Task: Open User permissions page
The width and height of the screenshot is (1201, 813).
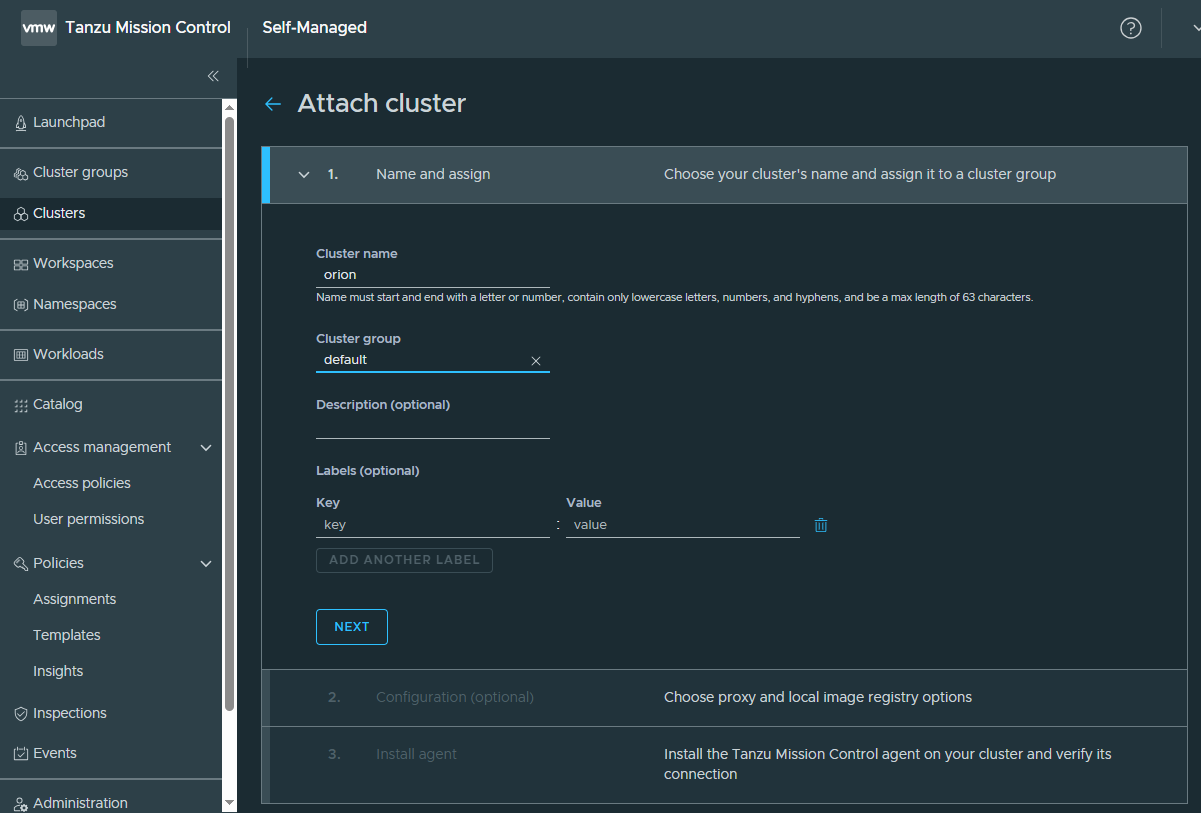Action: point(89,520)
